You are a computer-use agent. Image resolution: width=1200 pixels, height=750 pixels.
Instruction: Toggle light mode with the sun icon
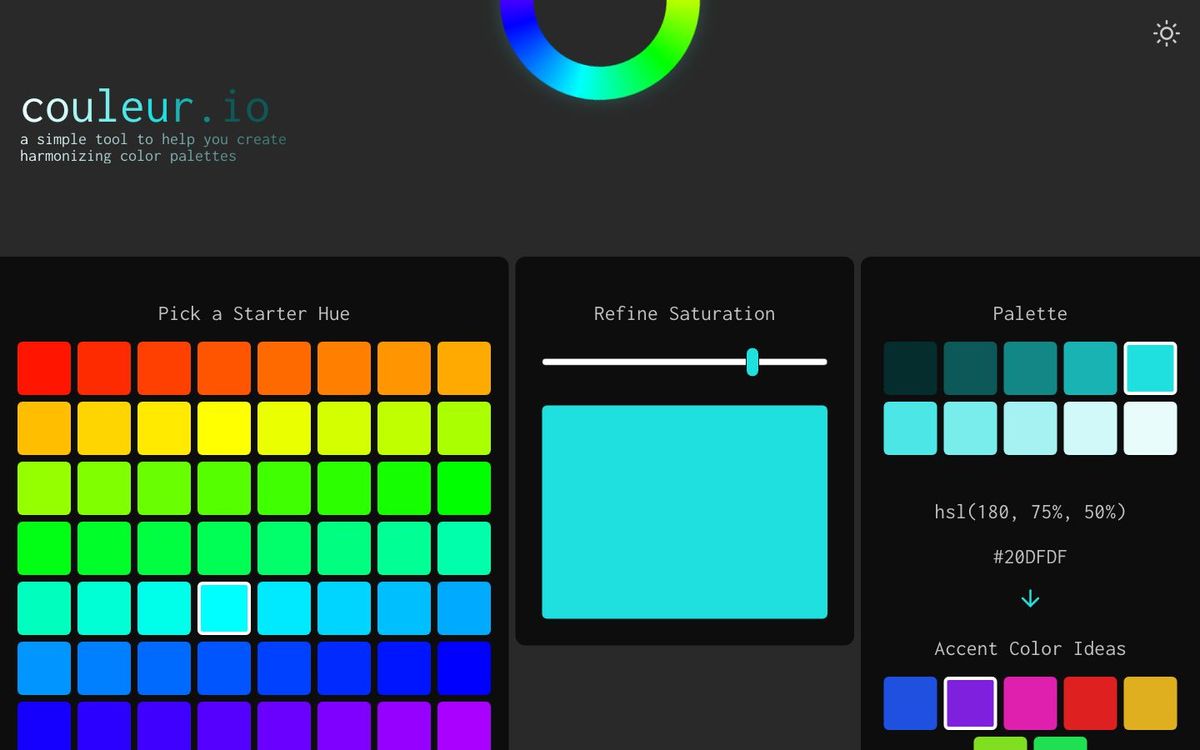point(1166,33)
